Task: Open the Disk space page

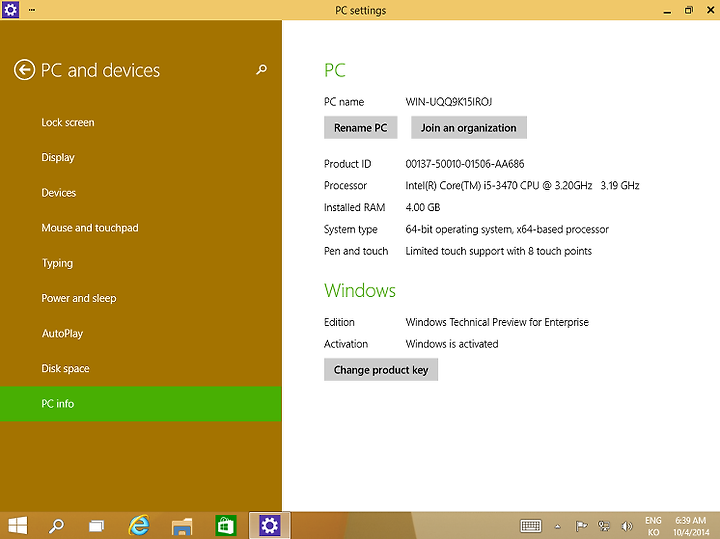Action: [x=65, y=369]
